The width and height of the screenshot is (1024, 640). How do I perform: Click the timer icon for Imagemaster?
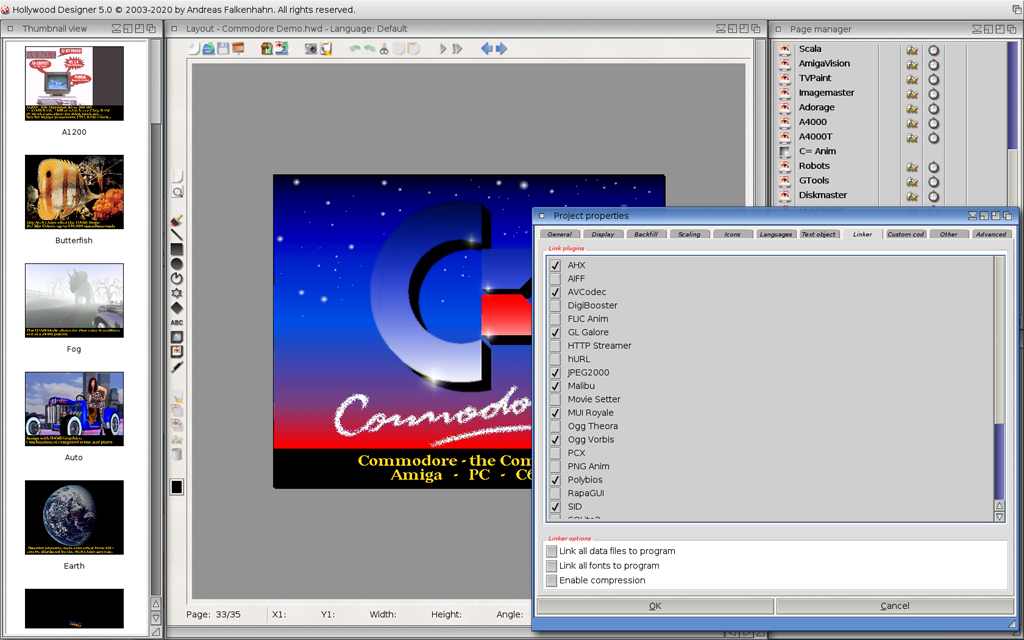(934, 93)
